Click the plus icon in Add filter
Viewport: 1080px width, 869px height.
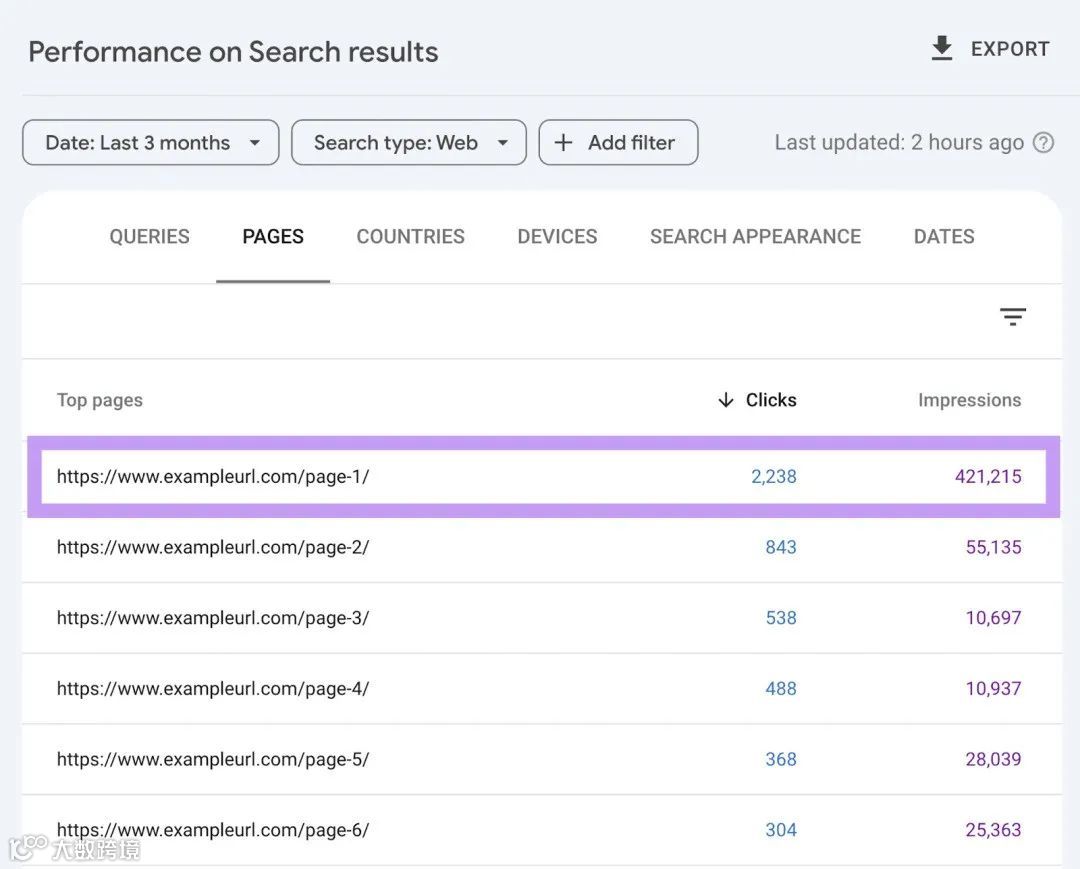563,143
